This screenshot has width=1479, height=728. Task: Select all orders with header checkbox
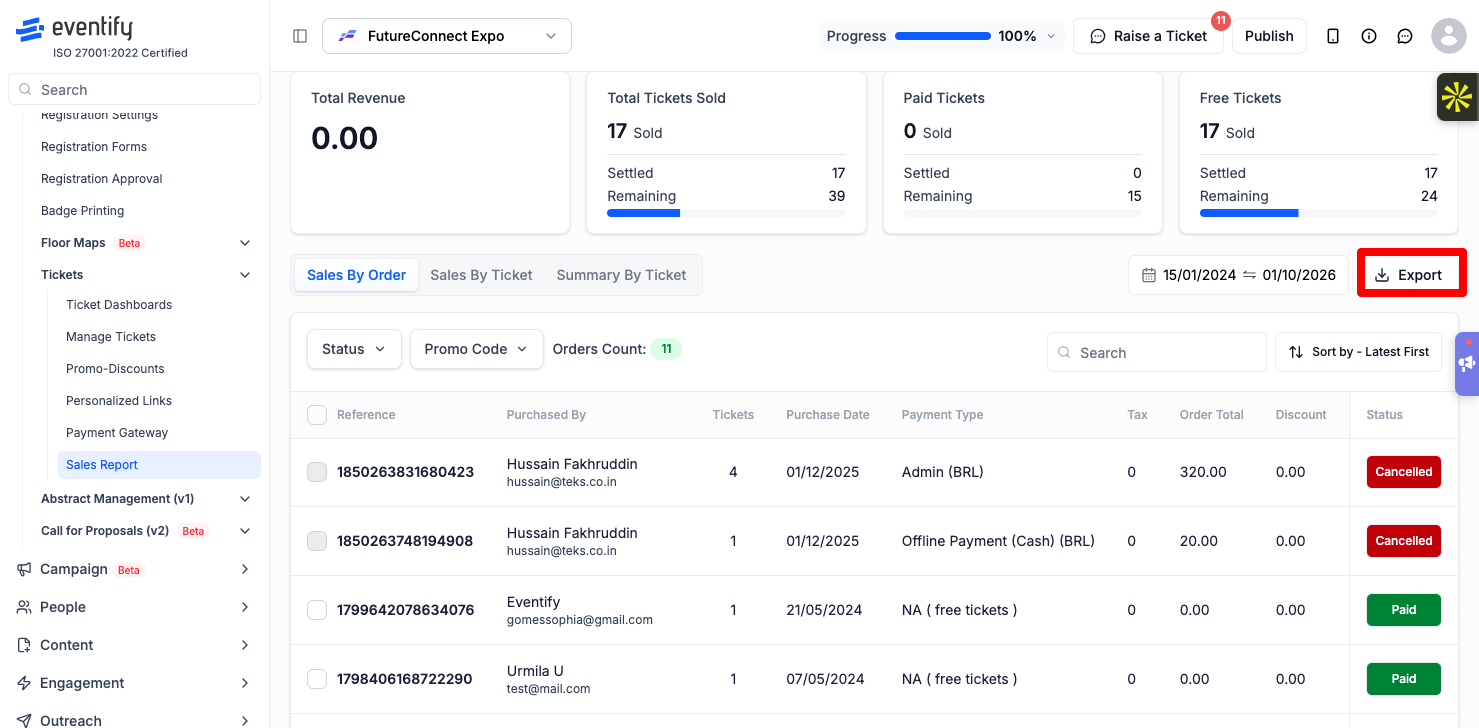[317, 415]
